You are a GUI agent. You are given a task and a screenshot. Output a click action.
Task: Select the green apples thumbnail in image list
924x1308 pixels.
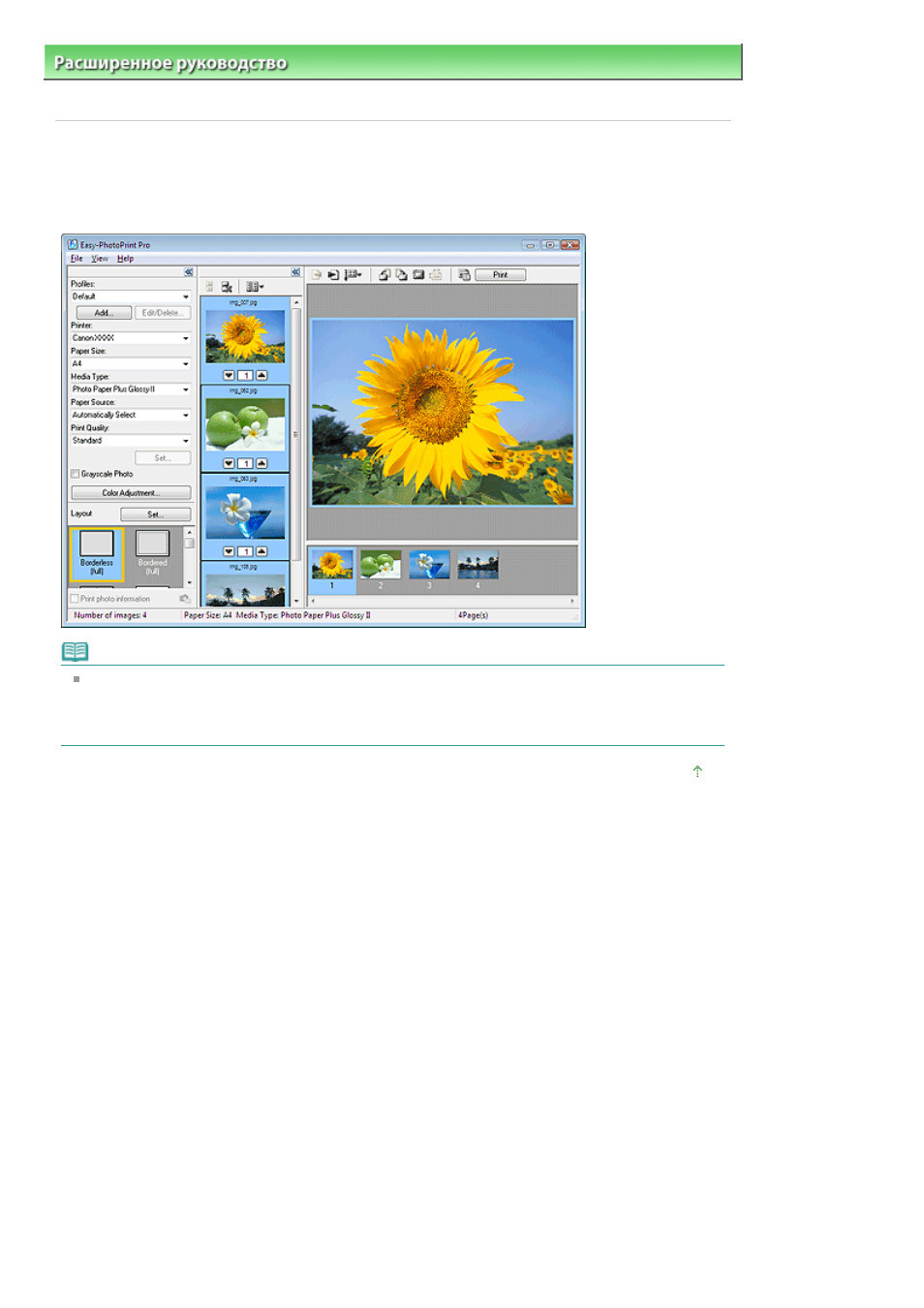(x=245, y=424)
